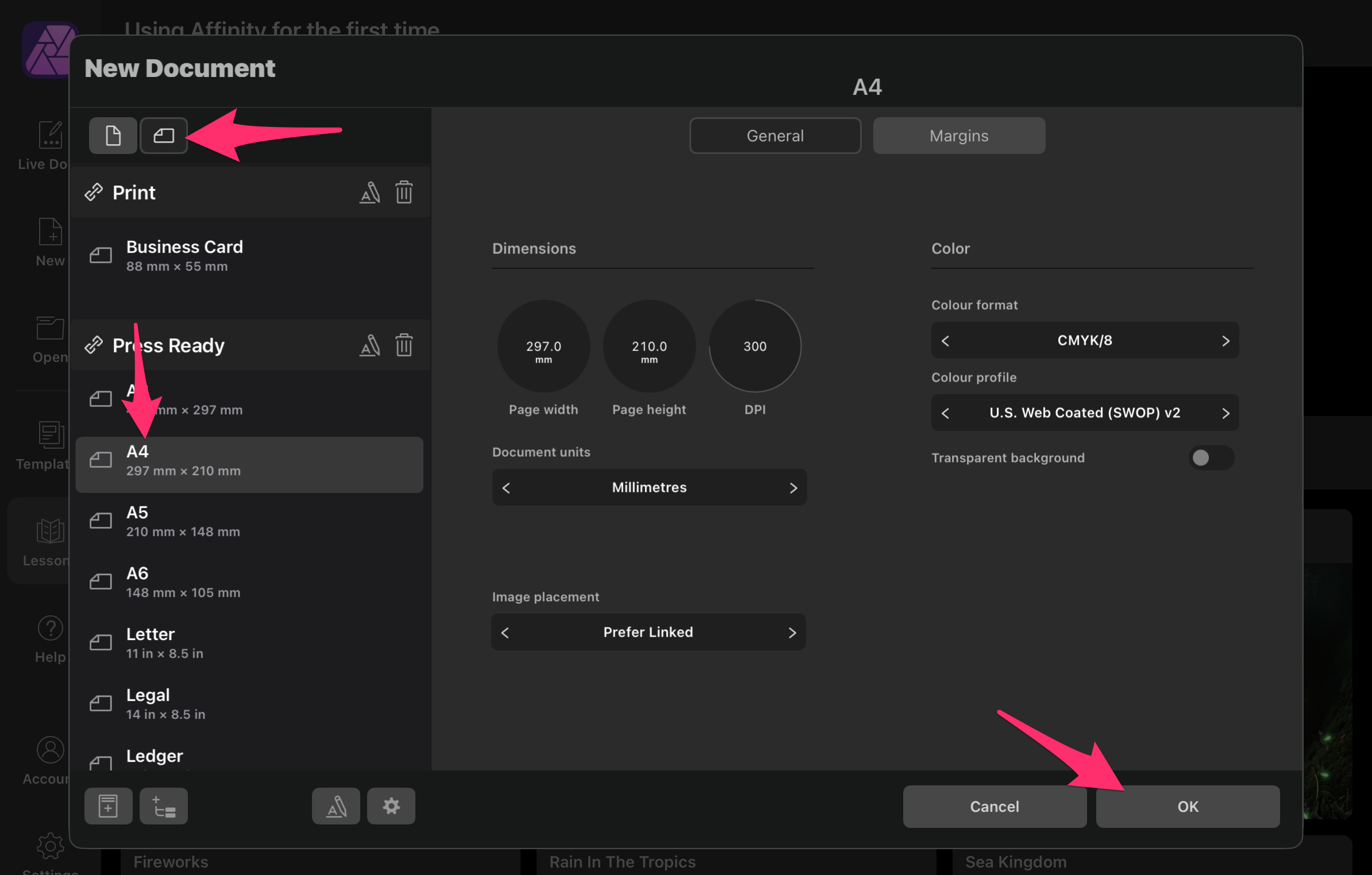Click previous arrow on Colour profile selector

pos(945,413)
